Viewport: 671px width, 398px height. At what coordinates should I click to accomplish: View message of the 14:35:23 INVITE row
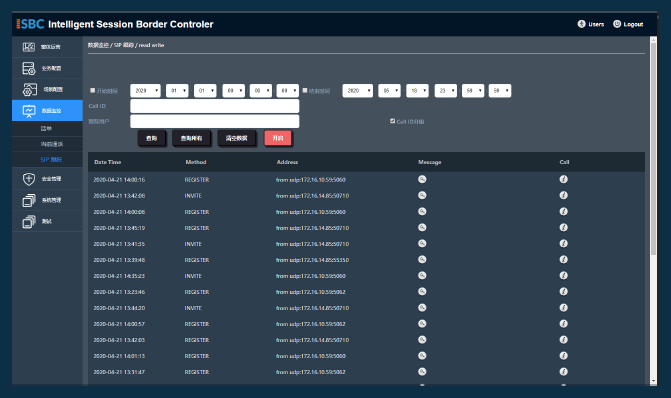click(422, 276)
